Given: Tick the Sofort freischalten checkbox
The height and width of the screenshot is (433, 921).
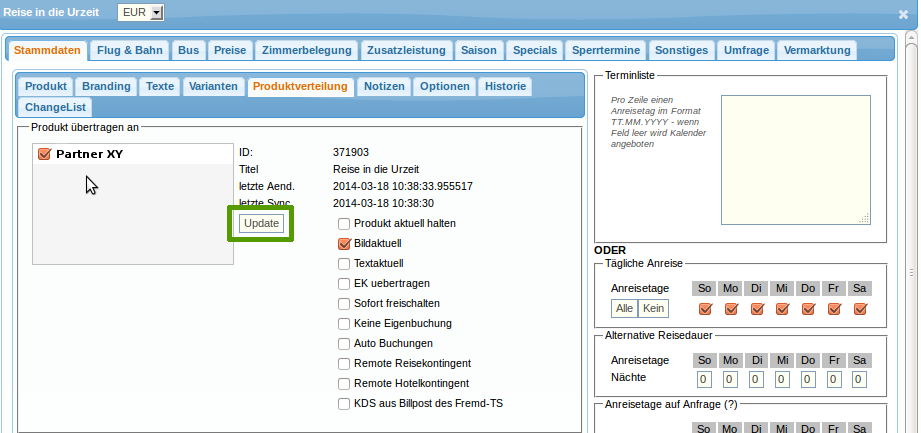Looking at the screenshot, I should click(x=345, y=303).
